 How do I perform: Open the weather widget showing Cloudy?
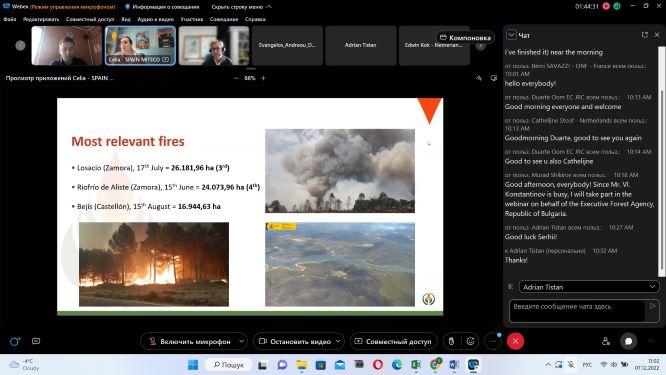(x=25, y=365)
